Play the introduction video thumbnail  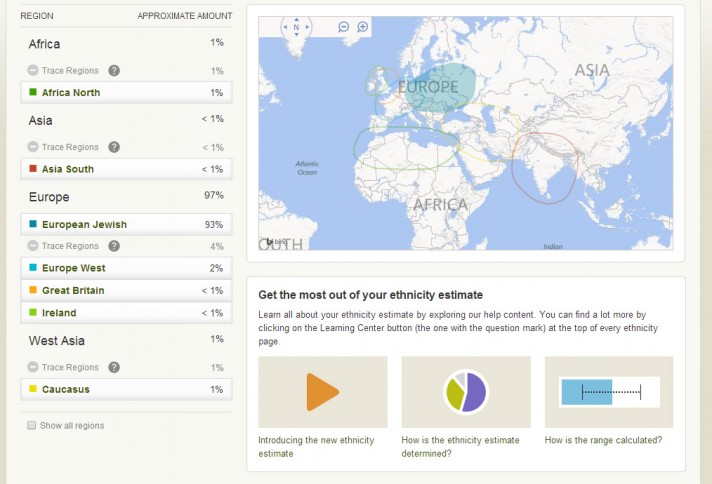pyautogui.click(x=322, y=392)
